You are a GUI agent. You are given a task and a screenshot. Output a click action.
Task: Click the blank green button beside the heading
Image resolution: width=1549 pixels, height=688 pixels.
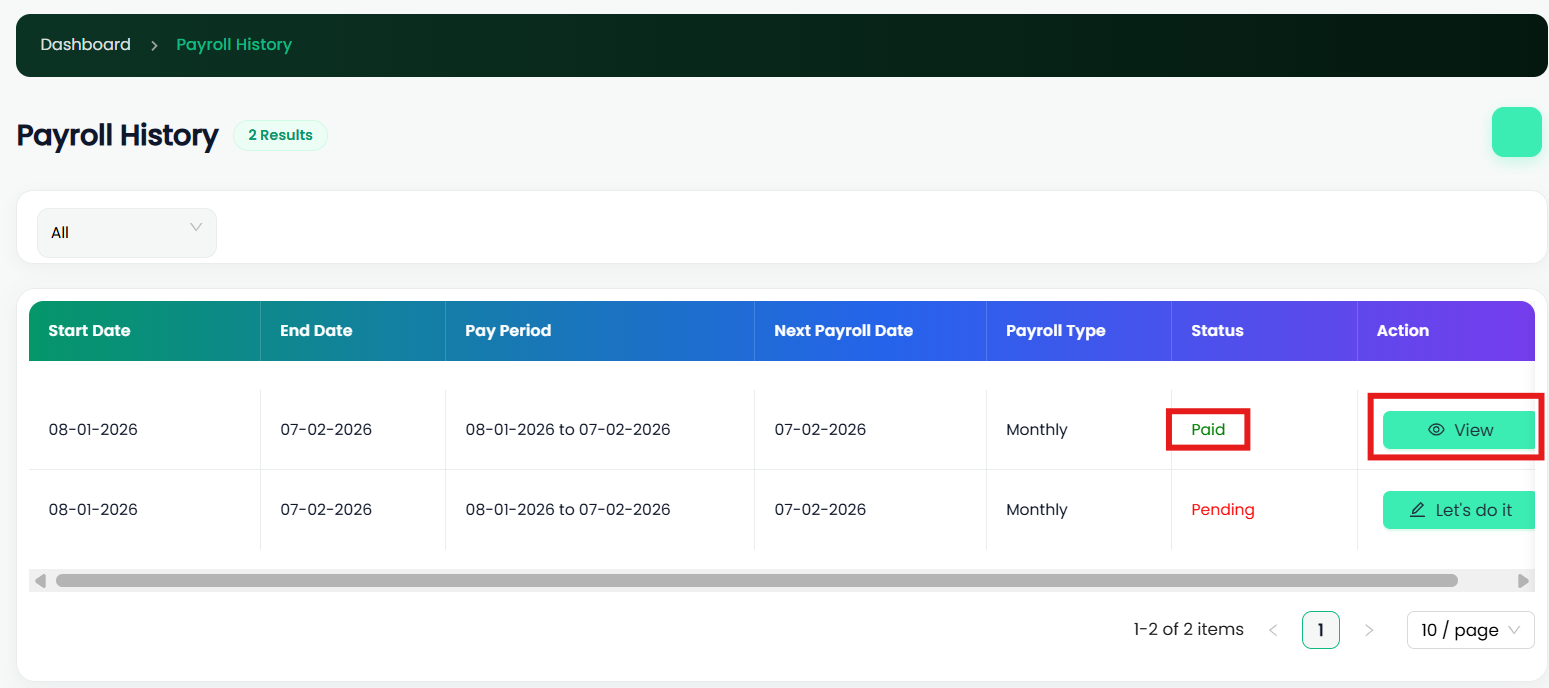[x=1517, y=132]
